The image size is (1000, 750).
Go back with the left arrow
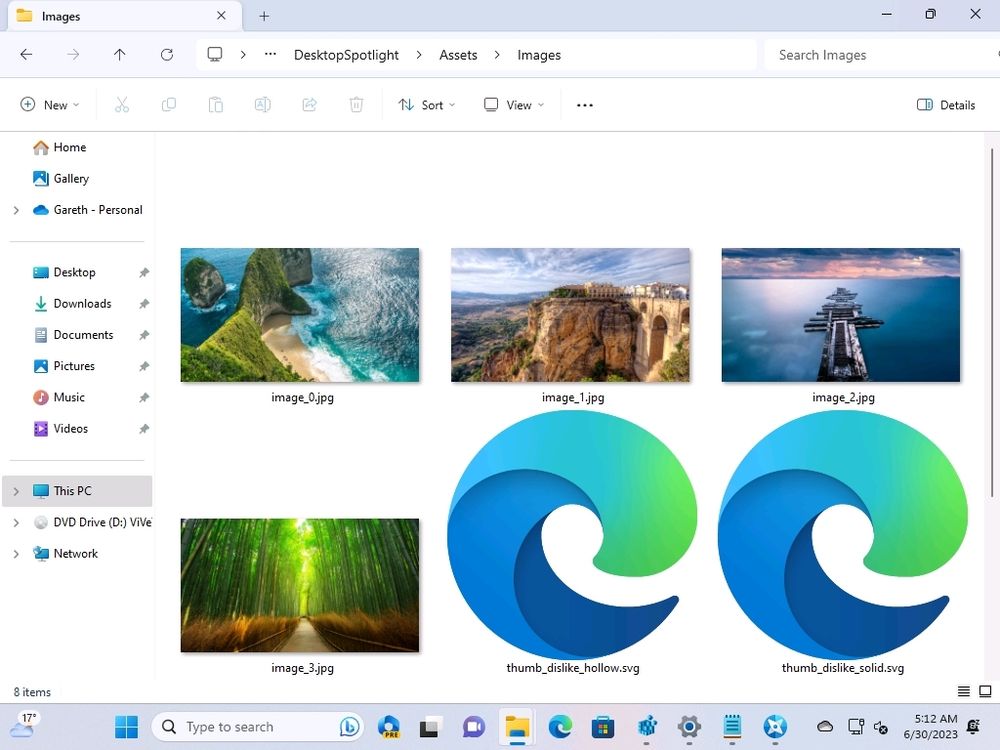pyautogui.click(x=26, y=55)
